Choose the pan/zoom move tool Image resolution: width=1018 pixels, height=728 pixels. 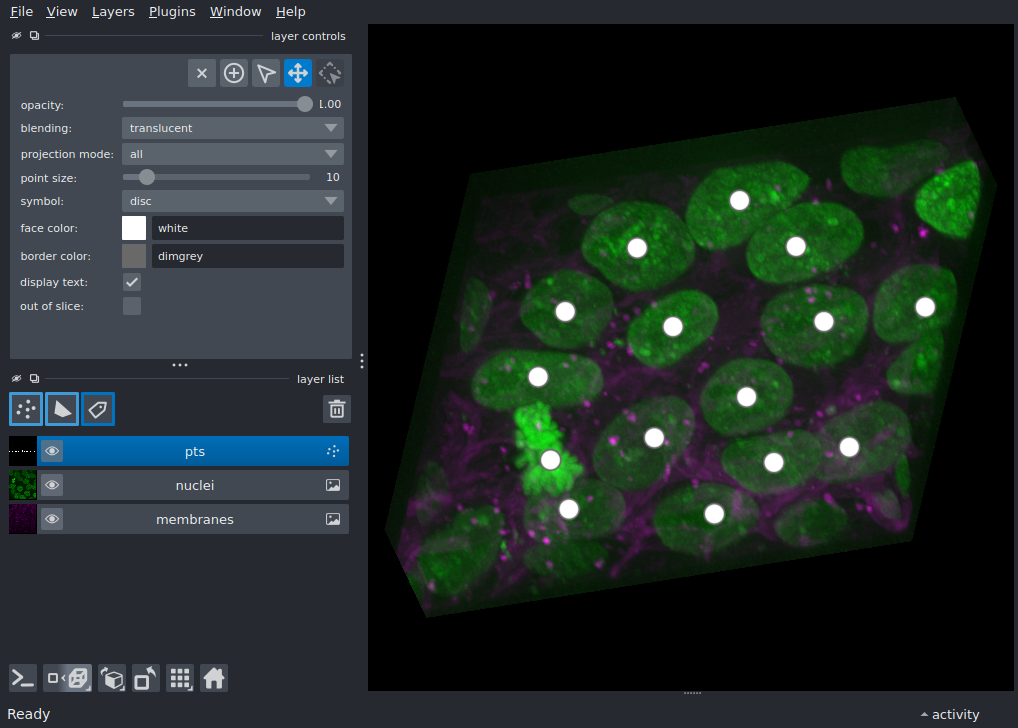coord(298,73)
